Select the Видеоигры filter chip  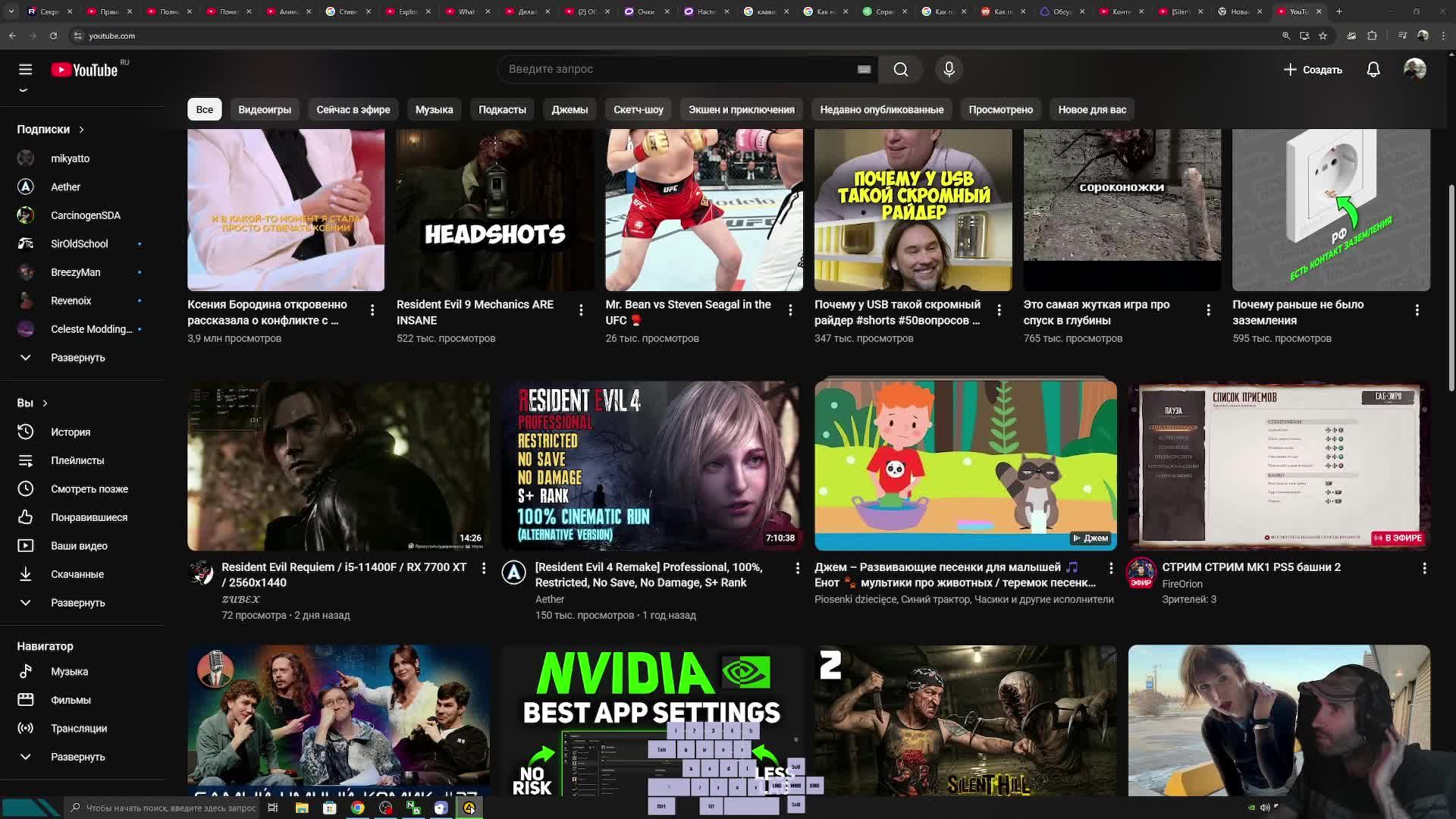point(265,110)
